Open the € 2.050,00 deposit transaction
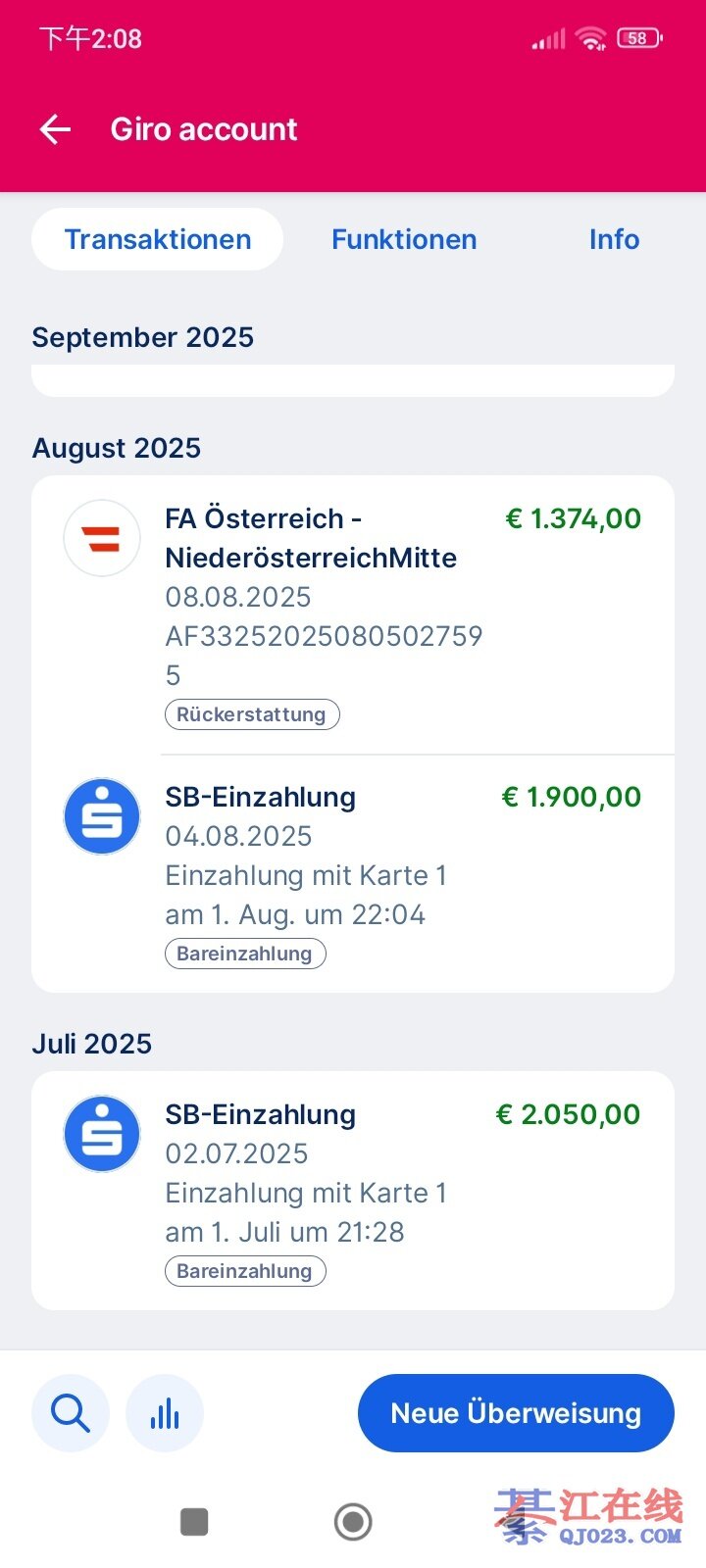Viewport: 706px width, 1568px height. coord(568,1114)
